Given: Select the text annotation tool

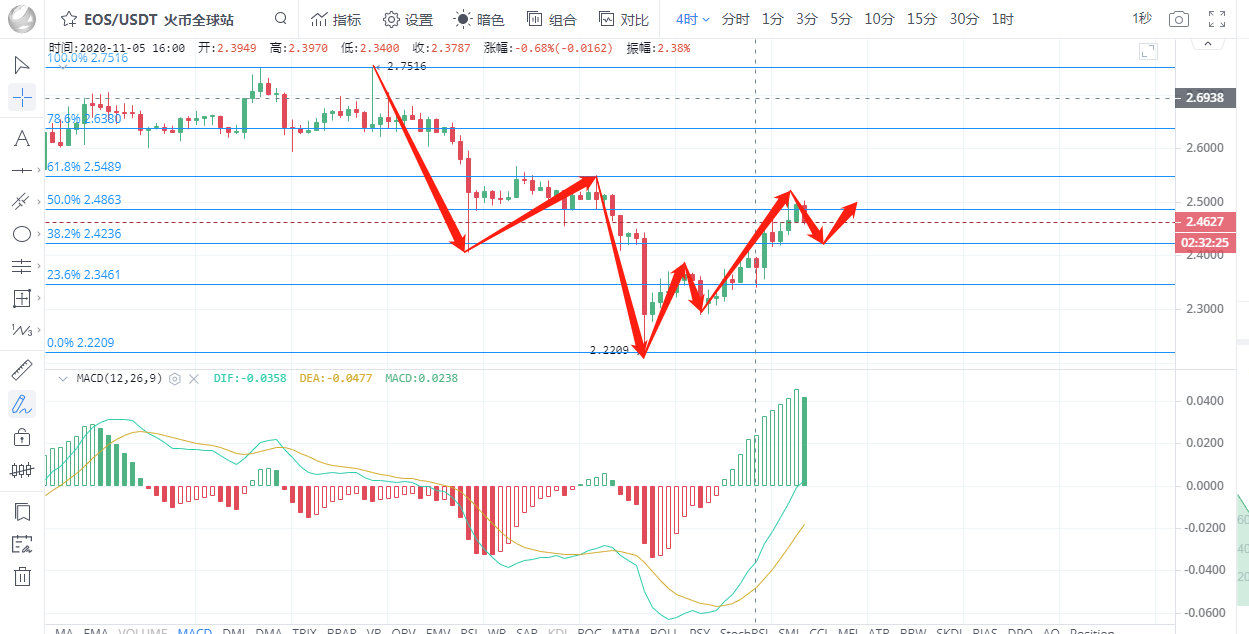Looking at the screenshot, I should pos(22,138).
